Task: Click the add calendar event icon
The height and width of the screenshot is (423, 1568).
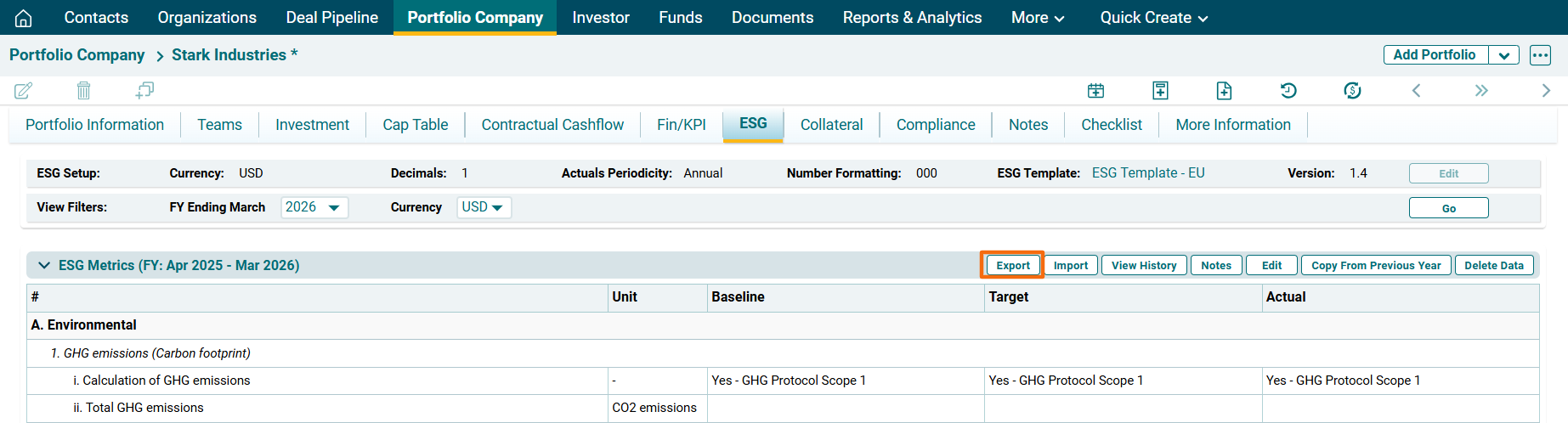Action: click(x=1095, y=90)
